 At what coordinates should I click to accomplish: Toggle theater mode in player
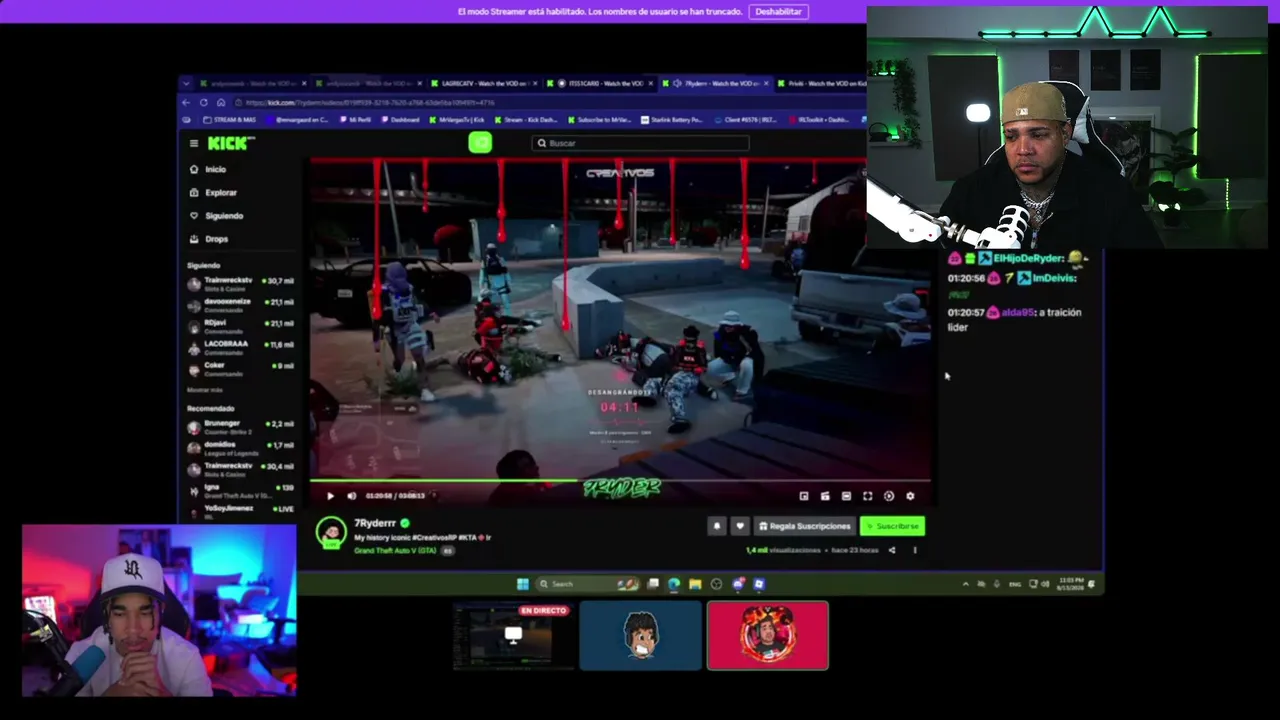[x=846, y=496]
